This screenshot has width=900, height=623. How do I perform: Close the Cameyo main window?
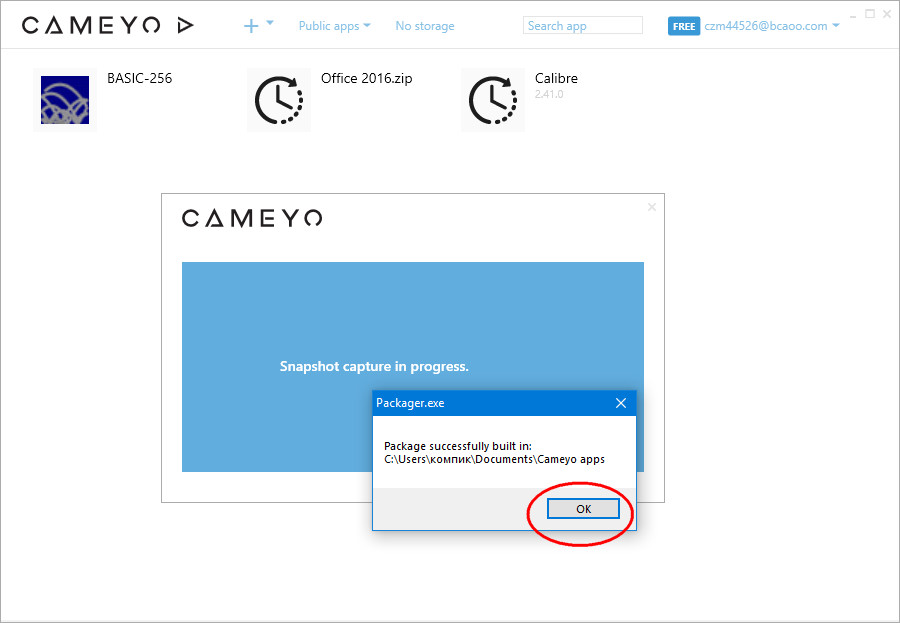[887, 14]
